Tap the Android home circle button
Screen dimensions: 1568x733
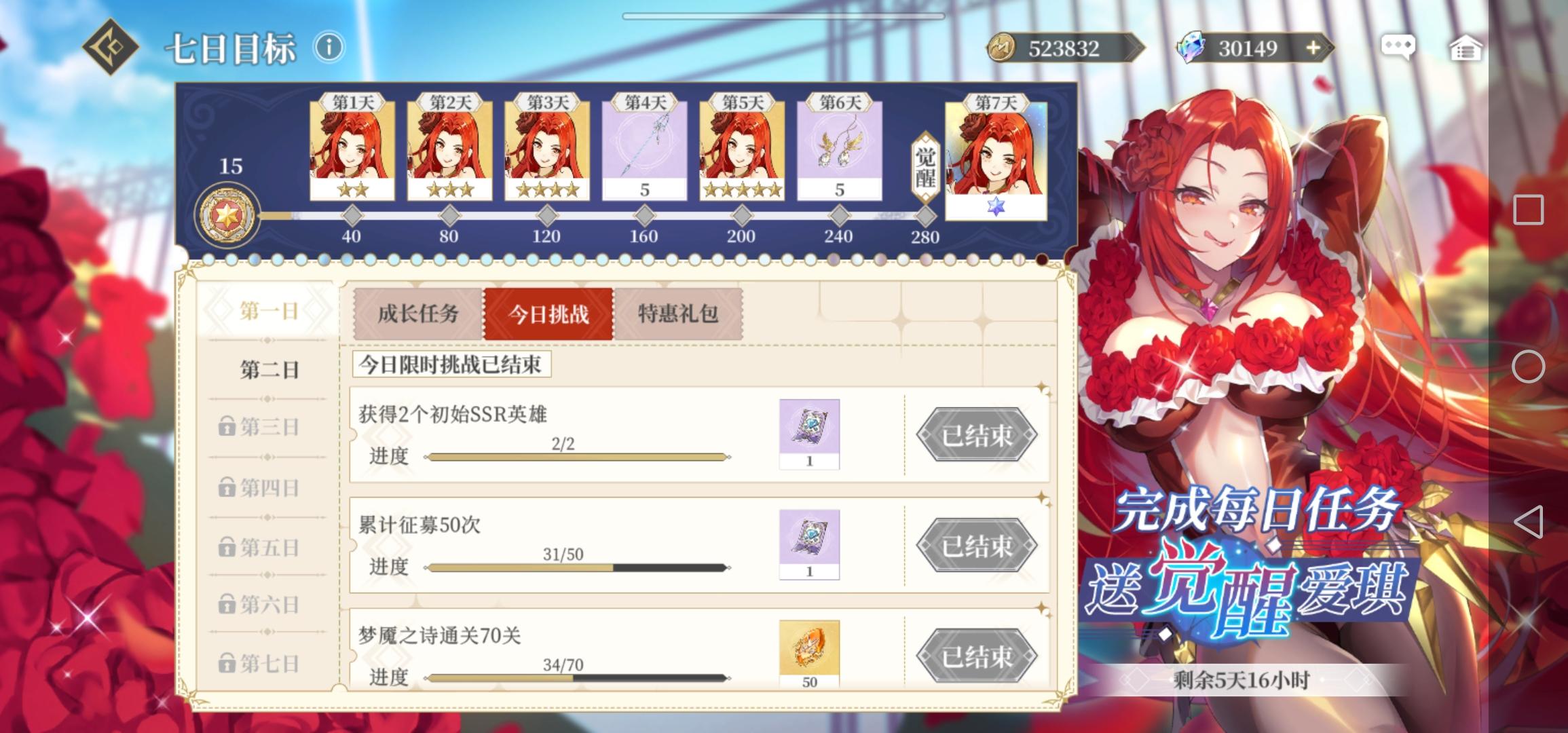pos(1528,367)
